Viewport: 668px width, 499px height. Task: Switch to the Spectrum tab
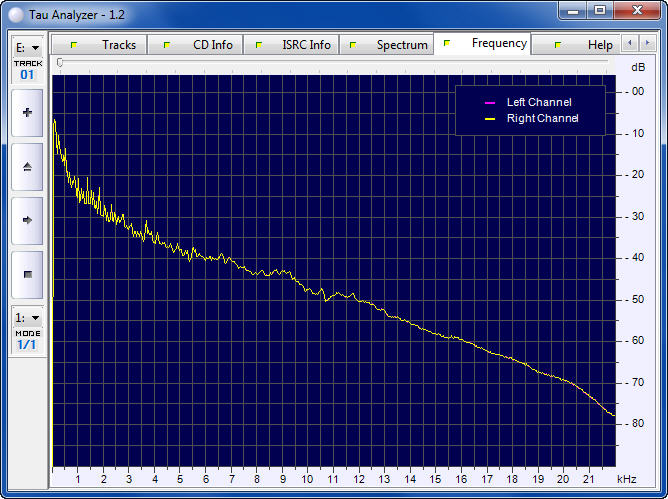tap(386, 45)
